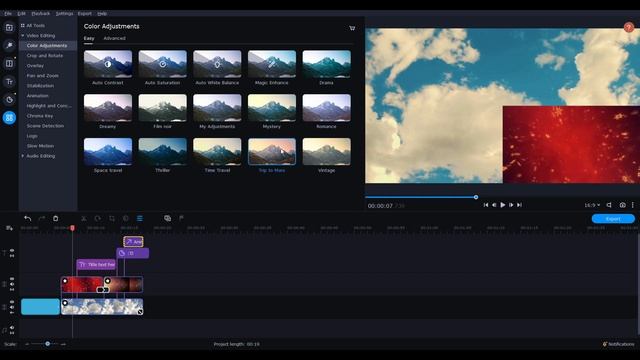The image size is (640, 360).
Task: Select the Crop tool in timeline toolbar
Action: pyautogui.click(x=111, y=218)
